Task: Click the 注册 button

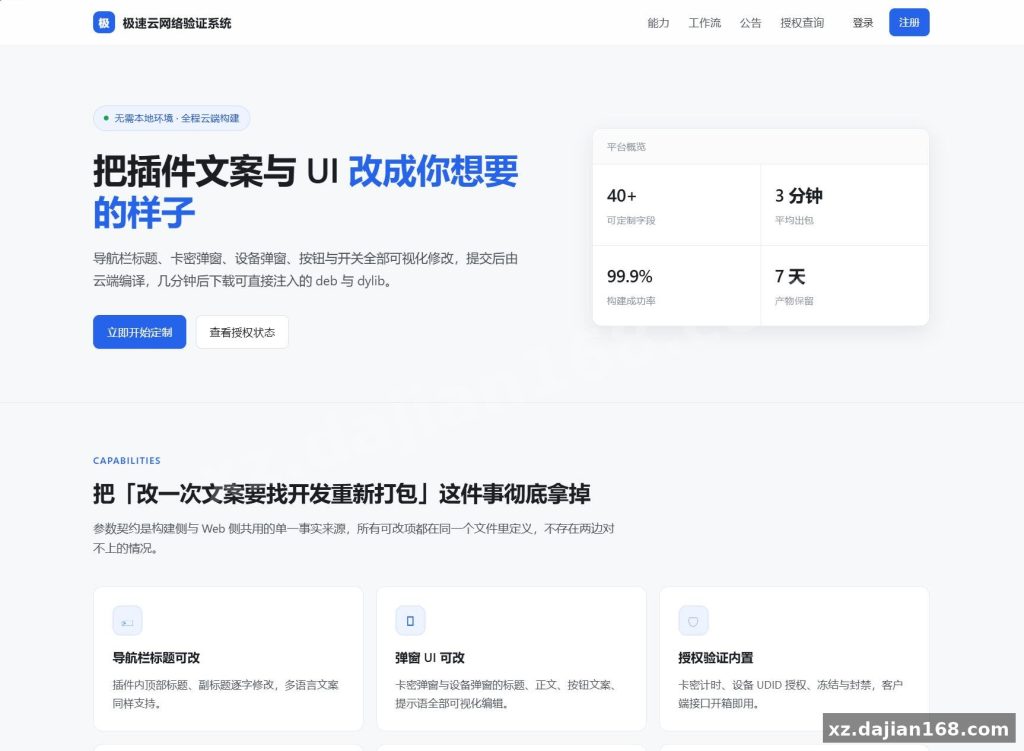Action: pyautogui.click(x=909, y=23)
